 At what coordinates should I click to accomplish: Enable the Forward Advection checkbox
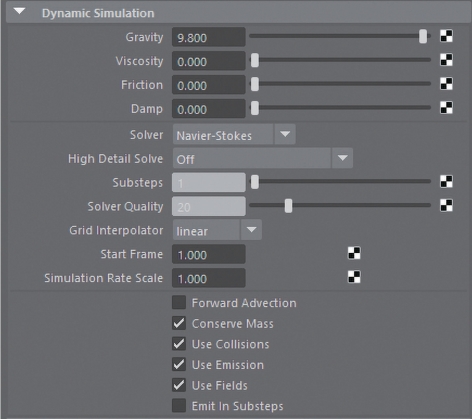[x=179, y=303]
